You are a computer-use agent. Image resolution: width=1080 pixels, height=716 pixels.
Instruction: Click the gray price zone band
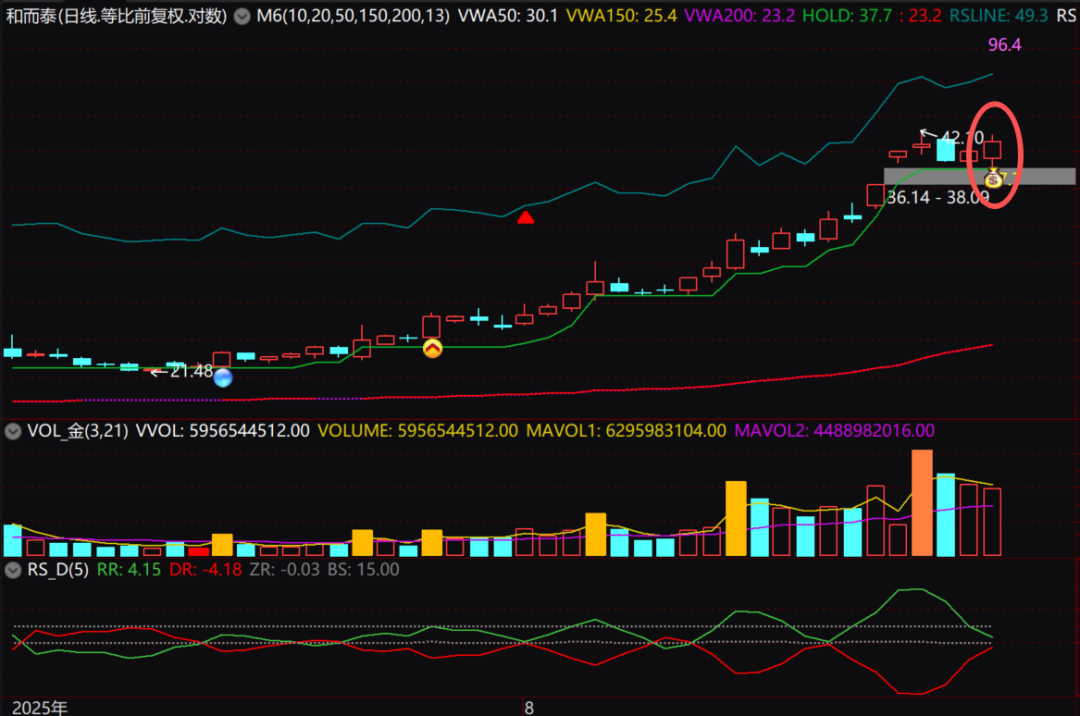tap(979, 176)
